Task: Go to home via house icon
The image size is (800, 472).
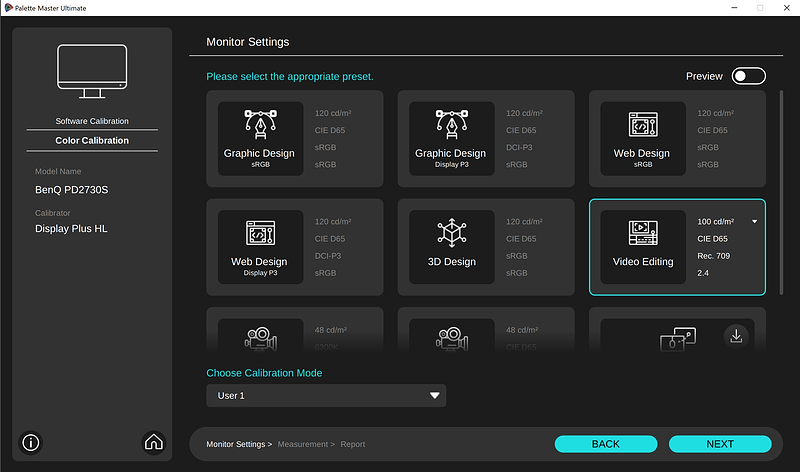Action: (154, 442)
